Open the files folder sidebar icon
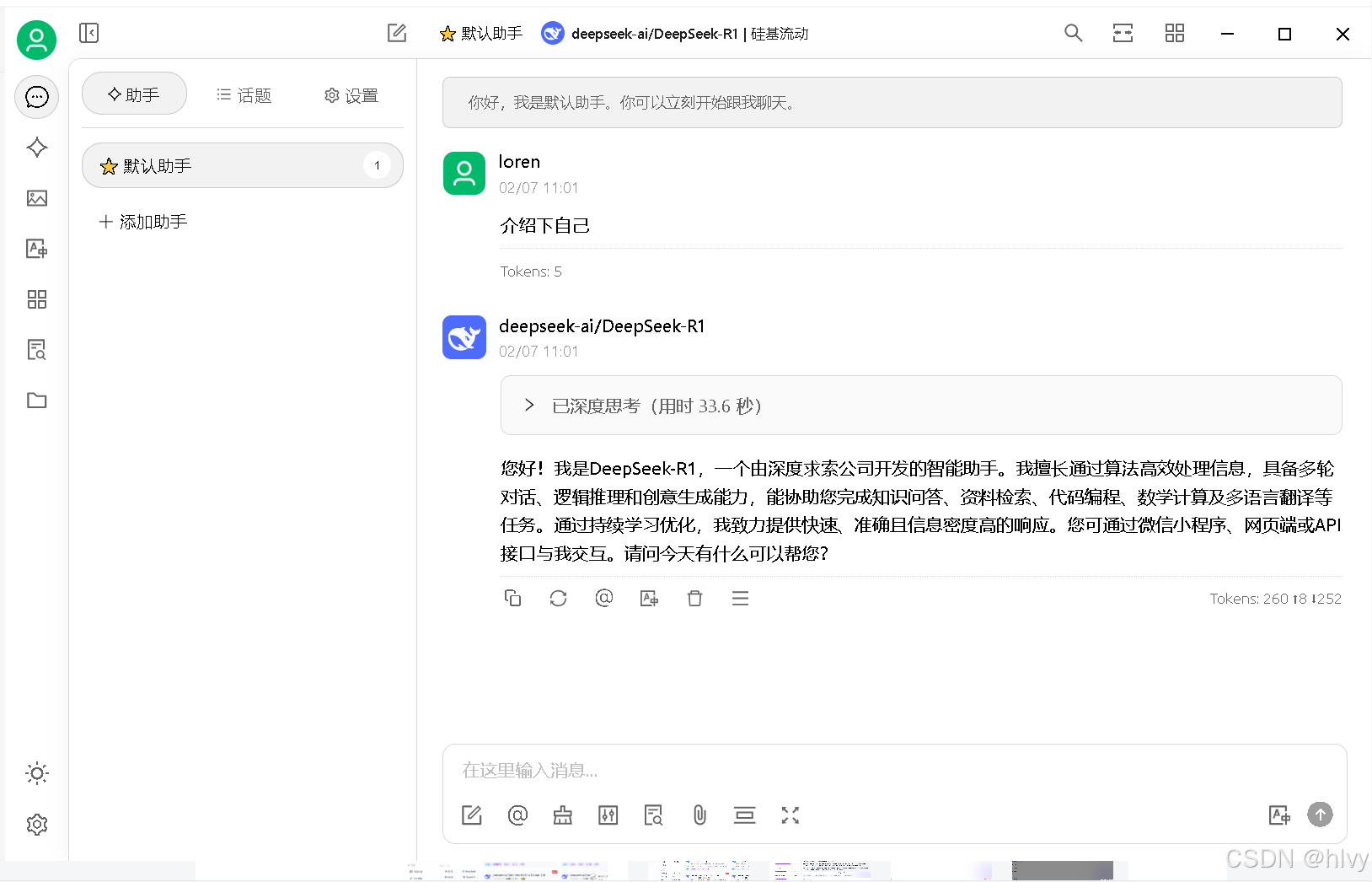Screen dimensions: 1372x882 36,401
